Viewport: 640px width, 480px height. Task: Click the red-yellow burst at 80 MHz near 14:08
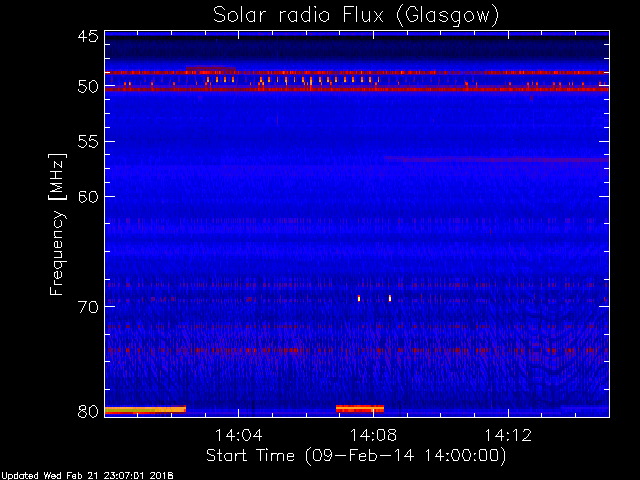coord(360,409)
